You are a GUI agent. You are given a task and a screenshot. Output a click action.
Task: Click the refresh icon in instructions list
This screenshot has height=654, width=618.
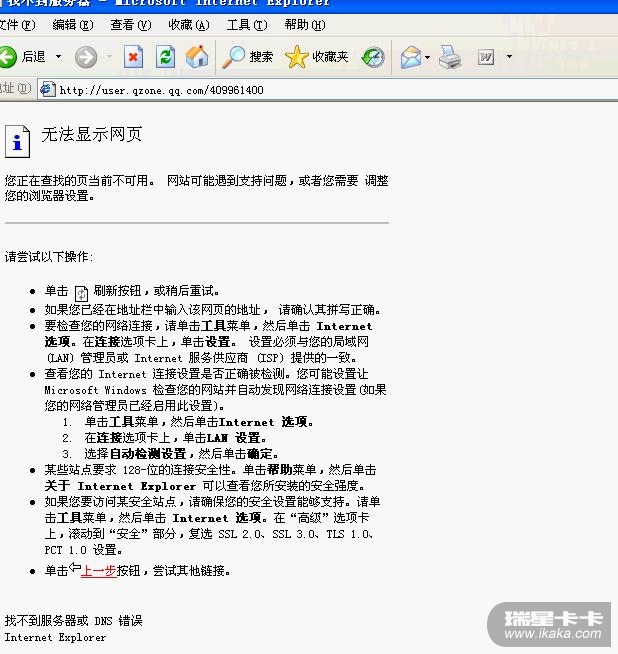coord(81,293)
